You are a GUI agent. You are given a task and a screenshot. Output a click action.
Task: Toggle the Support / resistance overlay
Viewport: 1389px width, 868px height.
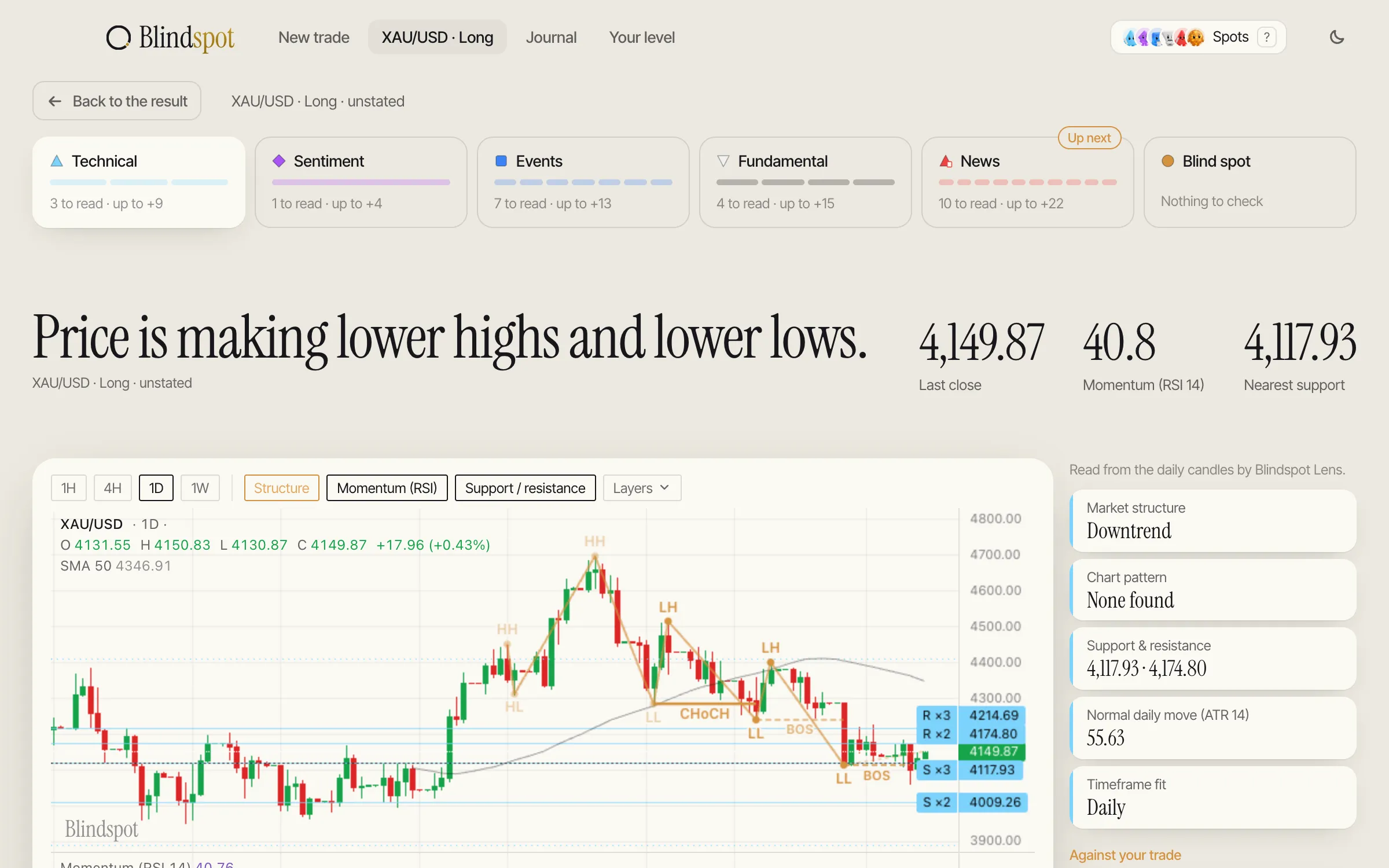[525, 488]
